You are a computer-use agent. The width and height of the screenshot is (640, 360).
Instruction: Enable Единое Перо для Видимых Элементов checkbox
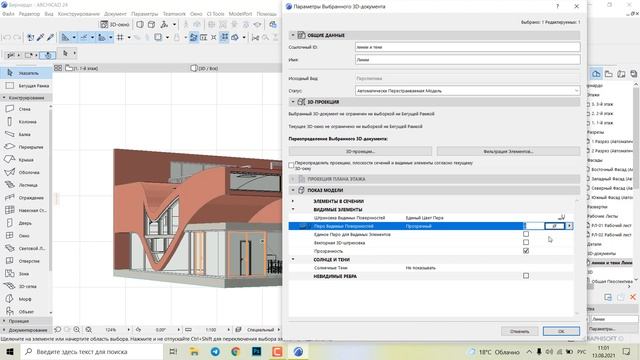click(526, 234)
